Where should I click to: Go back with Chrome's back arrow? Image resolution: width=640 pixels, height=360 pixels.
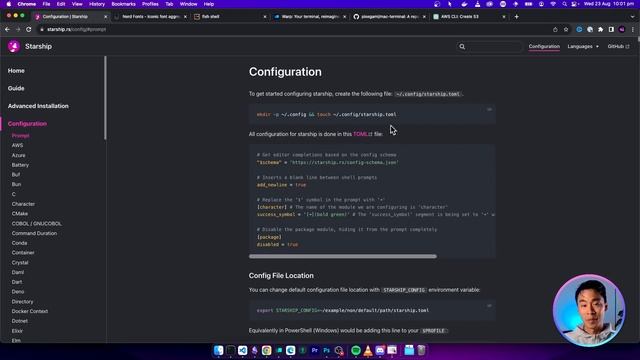pos(7,29)
